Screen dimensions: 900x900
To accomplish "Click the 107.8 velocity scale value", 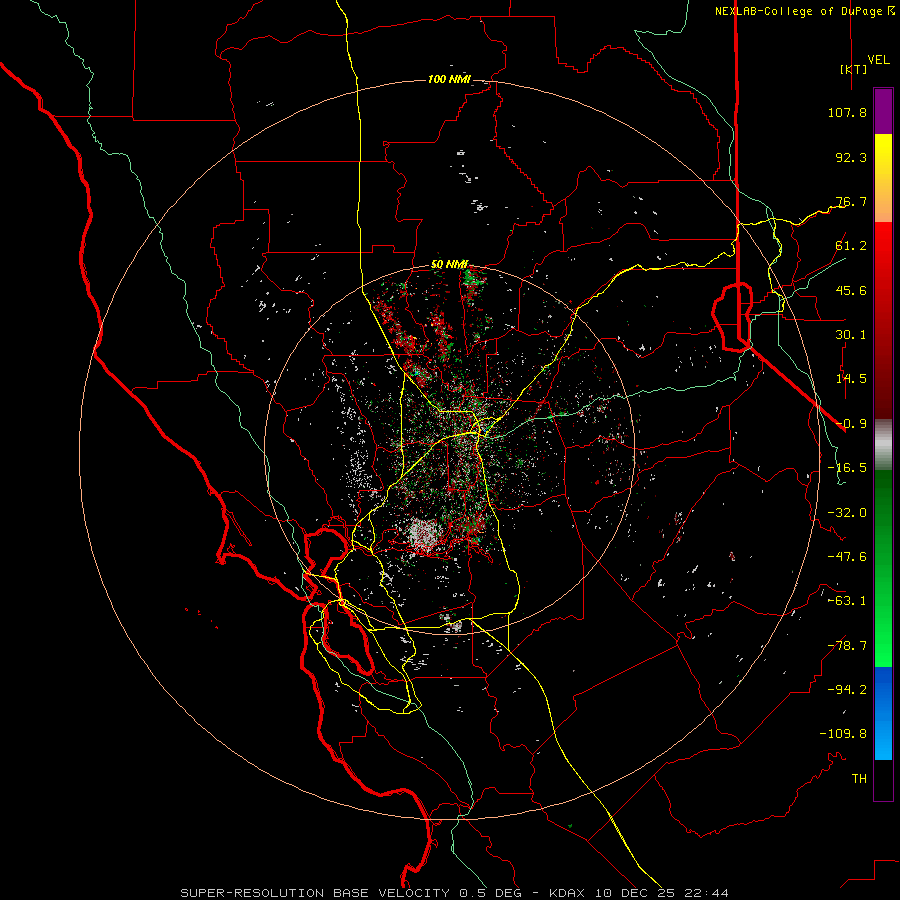I will [x=847, y=112].
